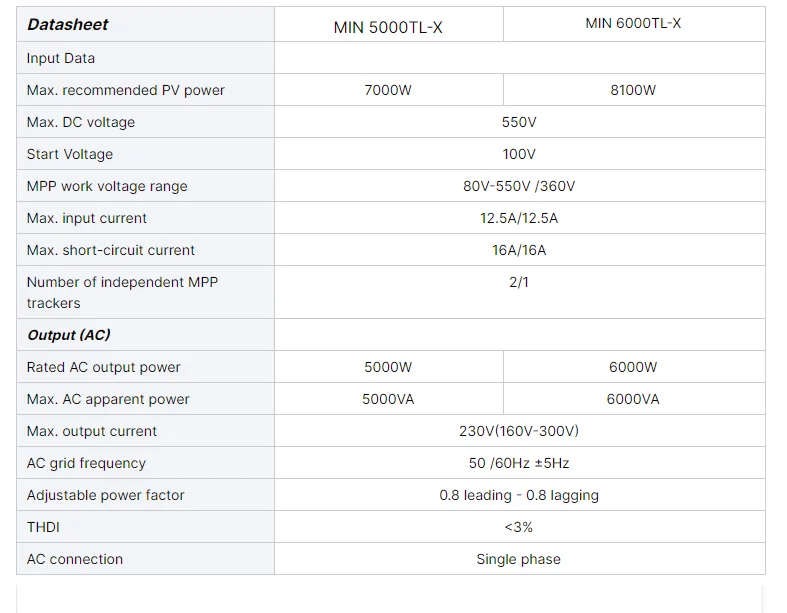Click the Max. DC voltage label
Image resolution: width=787 pixels, height=613 pixels.
(81, 122)
